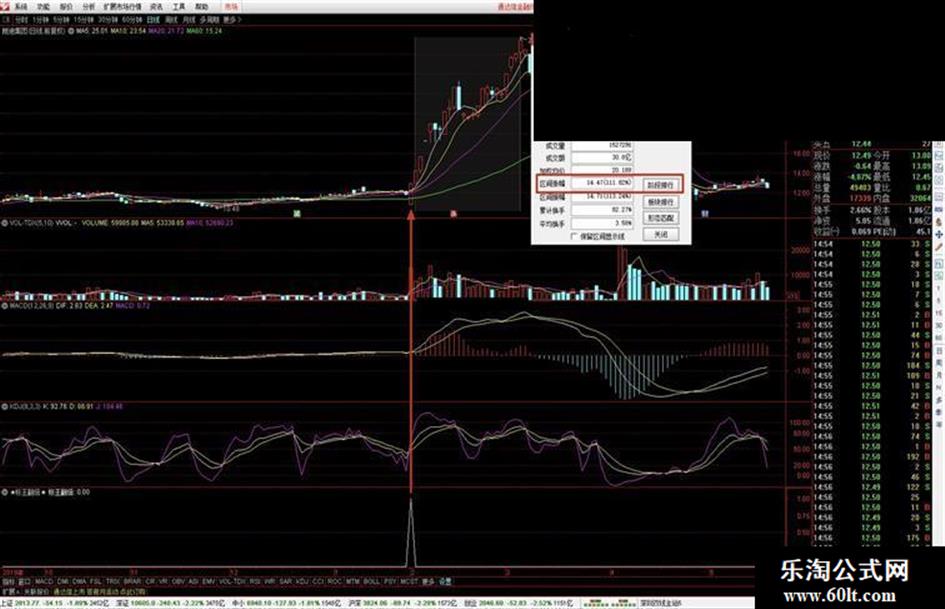The width and height of the screenshot is (945, 609).
Task: Click the 阶段排行 button in dialog
Action: tap(661, 185)
